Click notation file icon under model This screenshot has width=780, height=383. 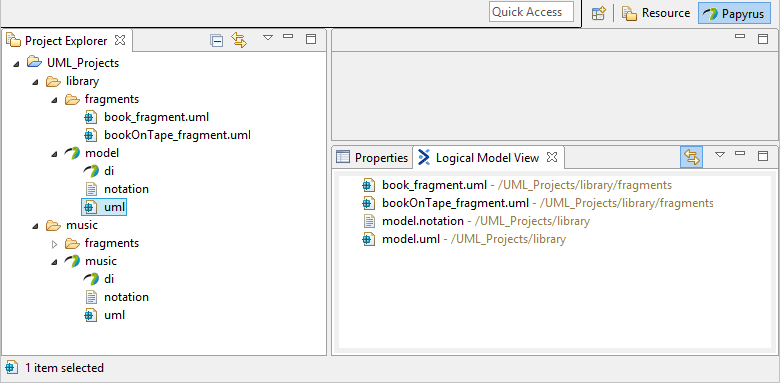point(91,189)
